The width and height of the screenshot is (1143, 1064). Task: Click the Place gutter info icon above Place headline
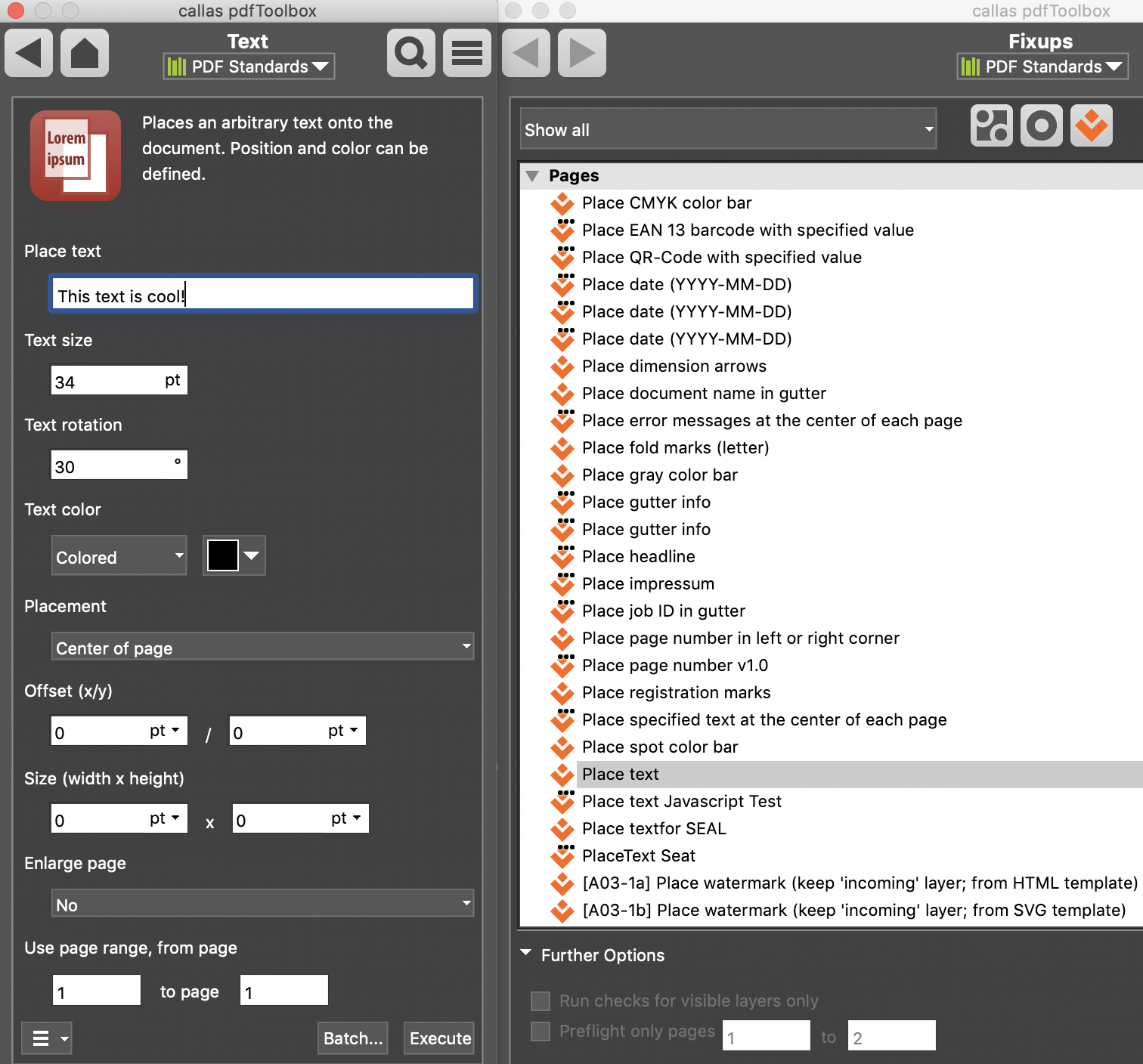pos(562,530)
